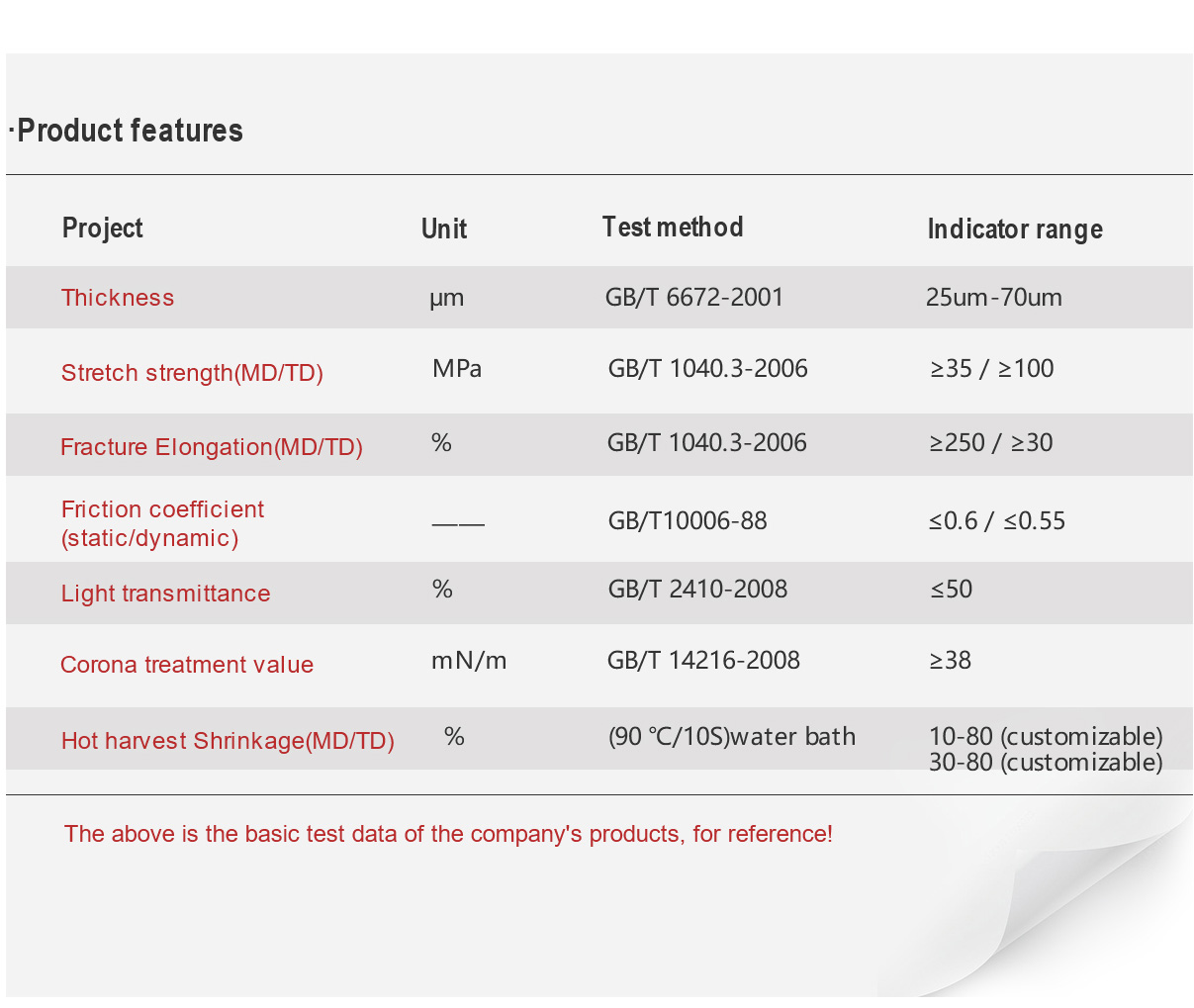Select the Unit column header
Viewport: 1194px width, 1008px height.
[x=444, y=229]
